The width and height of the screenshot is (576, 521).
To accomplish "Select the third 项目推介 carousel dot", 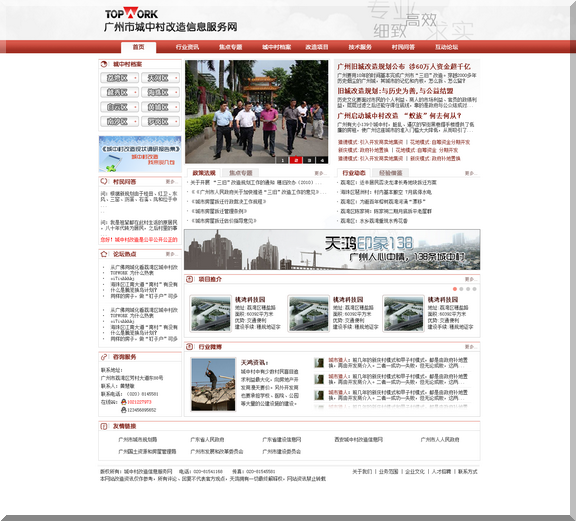I will [x=468, y=289].
